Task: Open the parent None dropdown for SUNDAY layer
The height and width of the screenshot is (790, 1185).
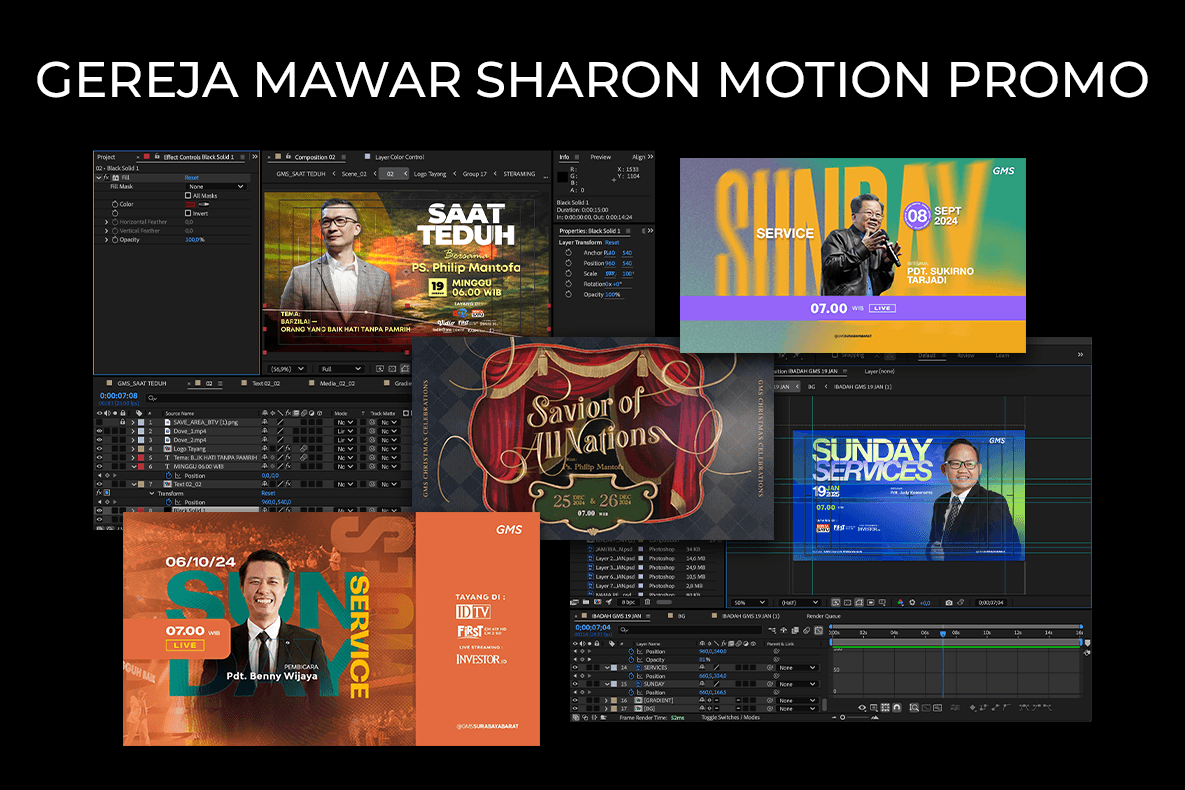Action: pos(797,683)
